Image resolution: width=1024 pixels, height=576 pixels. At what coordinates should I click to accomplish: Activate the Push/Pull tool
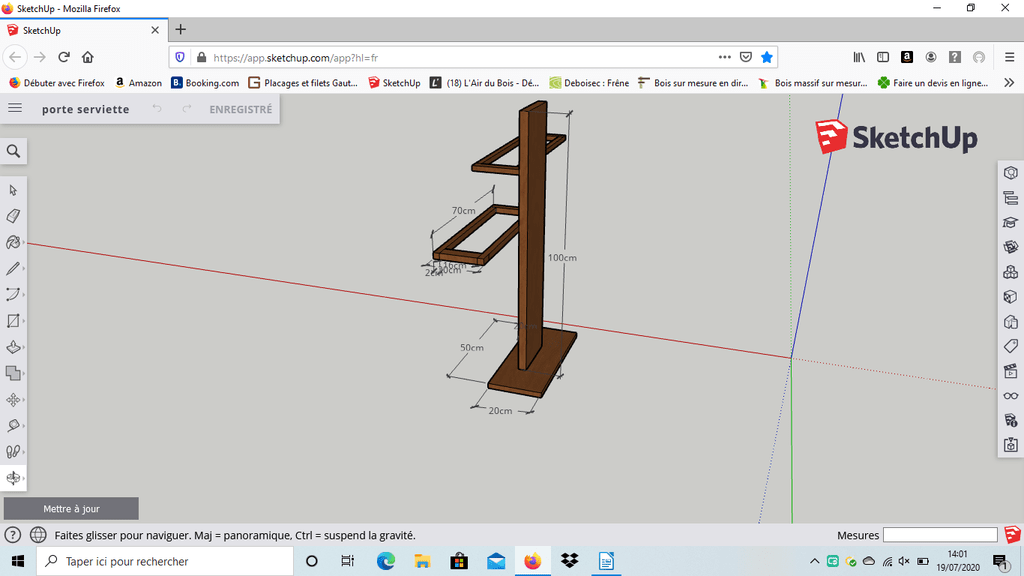point(13,347)
